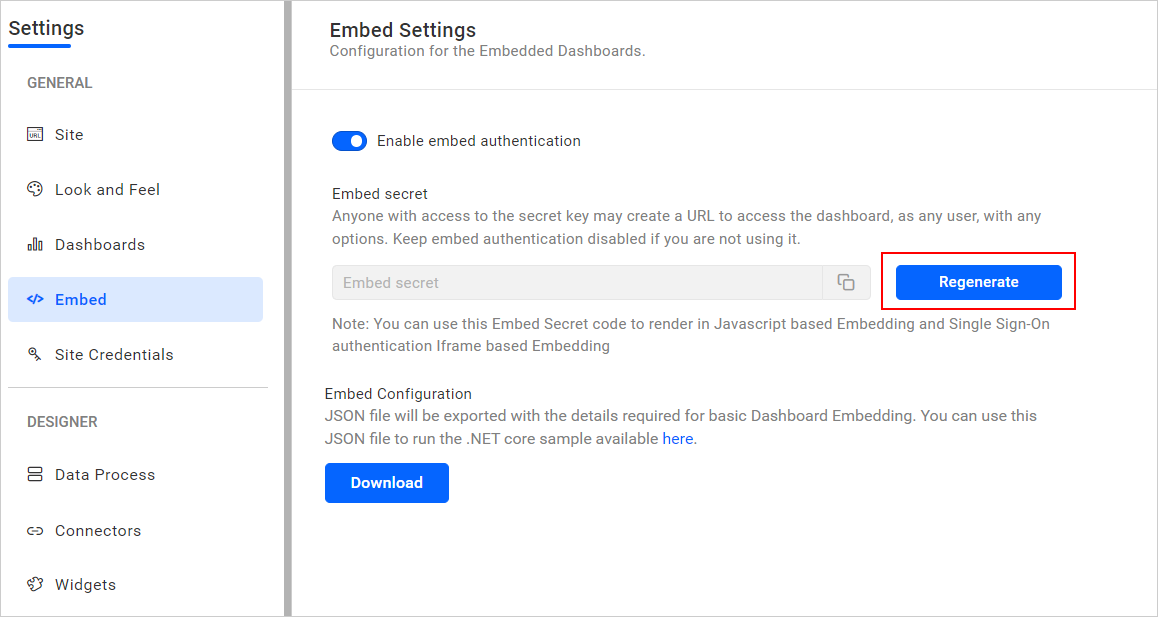Click the Site URL icon in sidebar

[x=35, y=135]
